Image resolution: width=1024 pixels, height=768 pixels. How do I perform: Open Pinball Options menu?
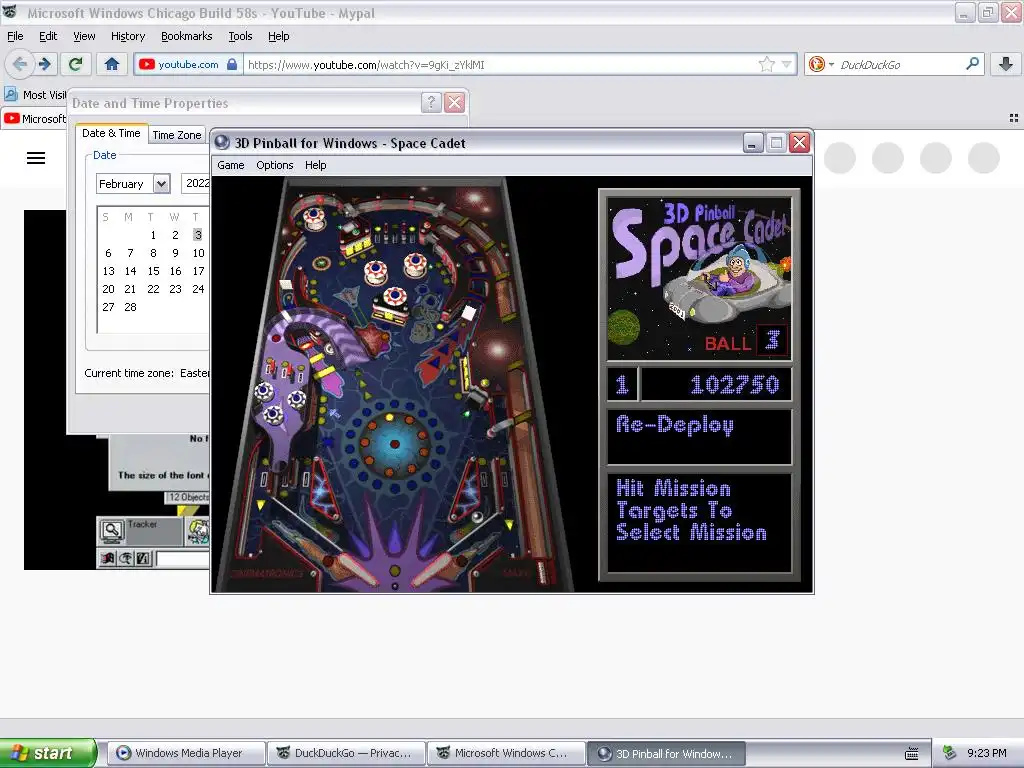tap(274, 165)
